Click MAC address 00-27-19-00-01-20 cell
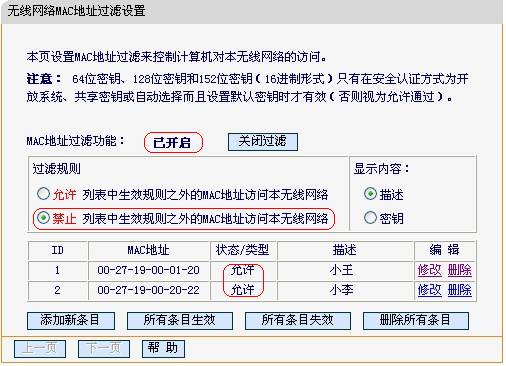 149,270
